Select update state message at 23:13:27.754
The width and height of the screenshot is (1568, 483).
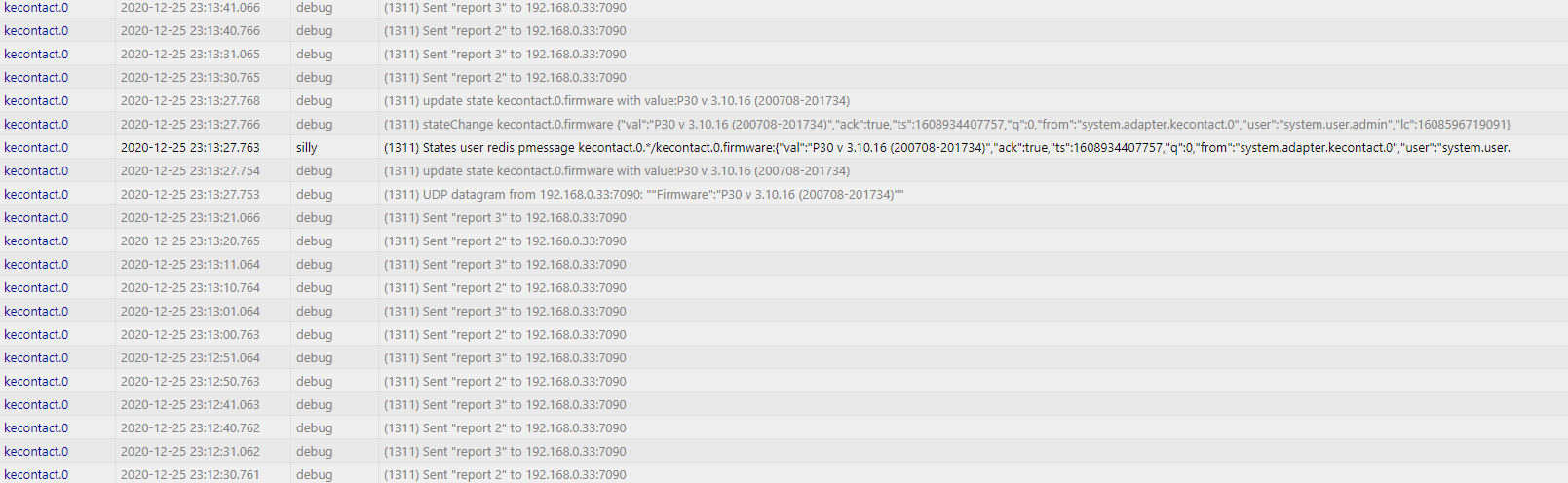click(x=617, y=171)
